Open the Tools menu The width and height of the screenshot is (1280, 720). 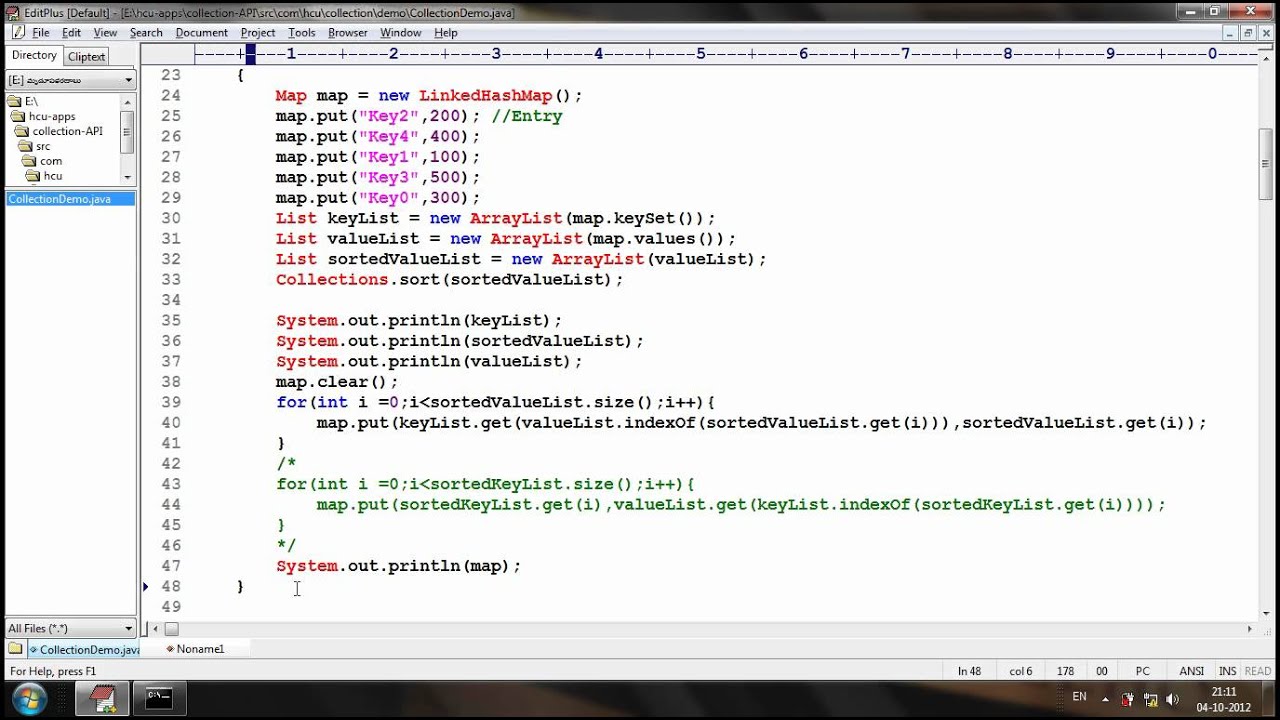[x=302, y=33]
